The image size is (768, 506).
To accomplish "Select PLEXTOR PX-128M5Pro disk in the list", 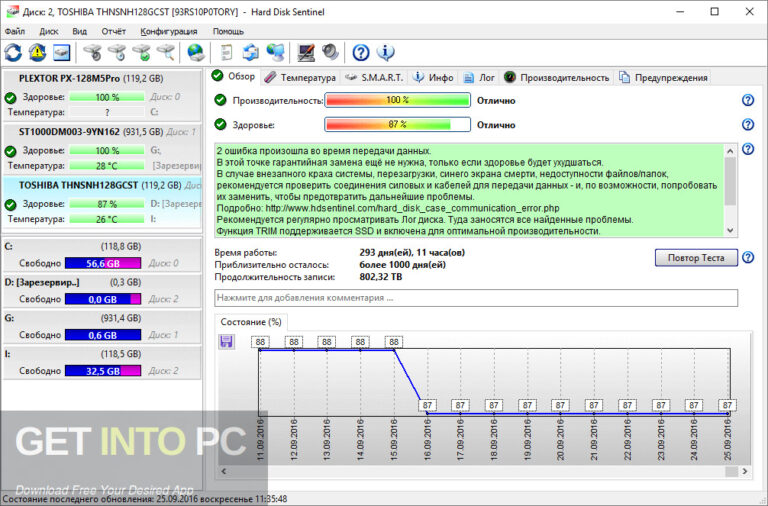I will click(x=102, y=95).
